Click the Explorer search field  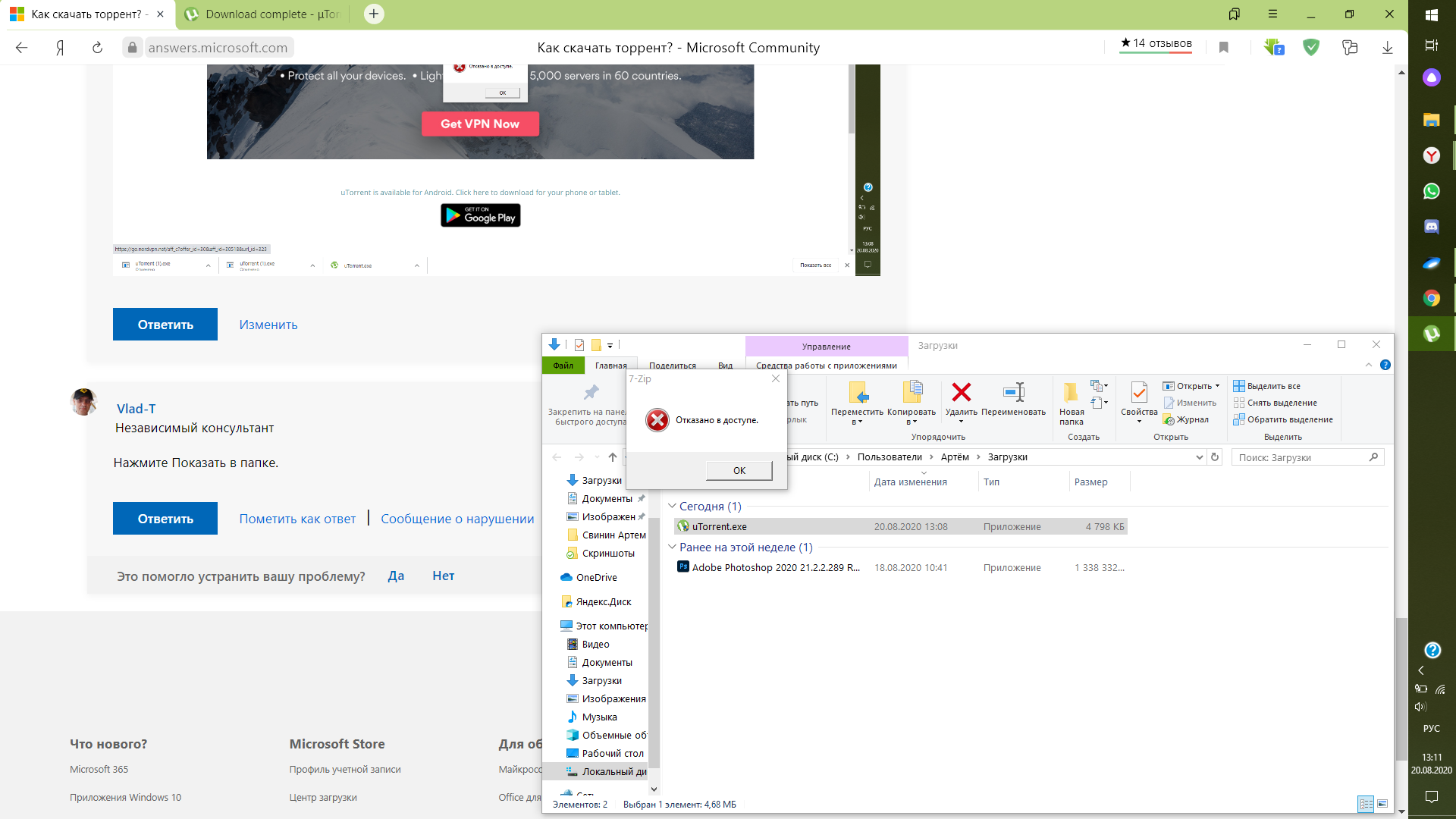click(x=1307, y=457)
